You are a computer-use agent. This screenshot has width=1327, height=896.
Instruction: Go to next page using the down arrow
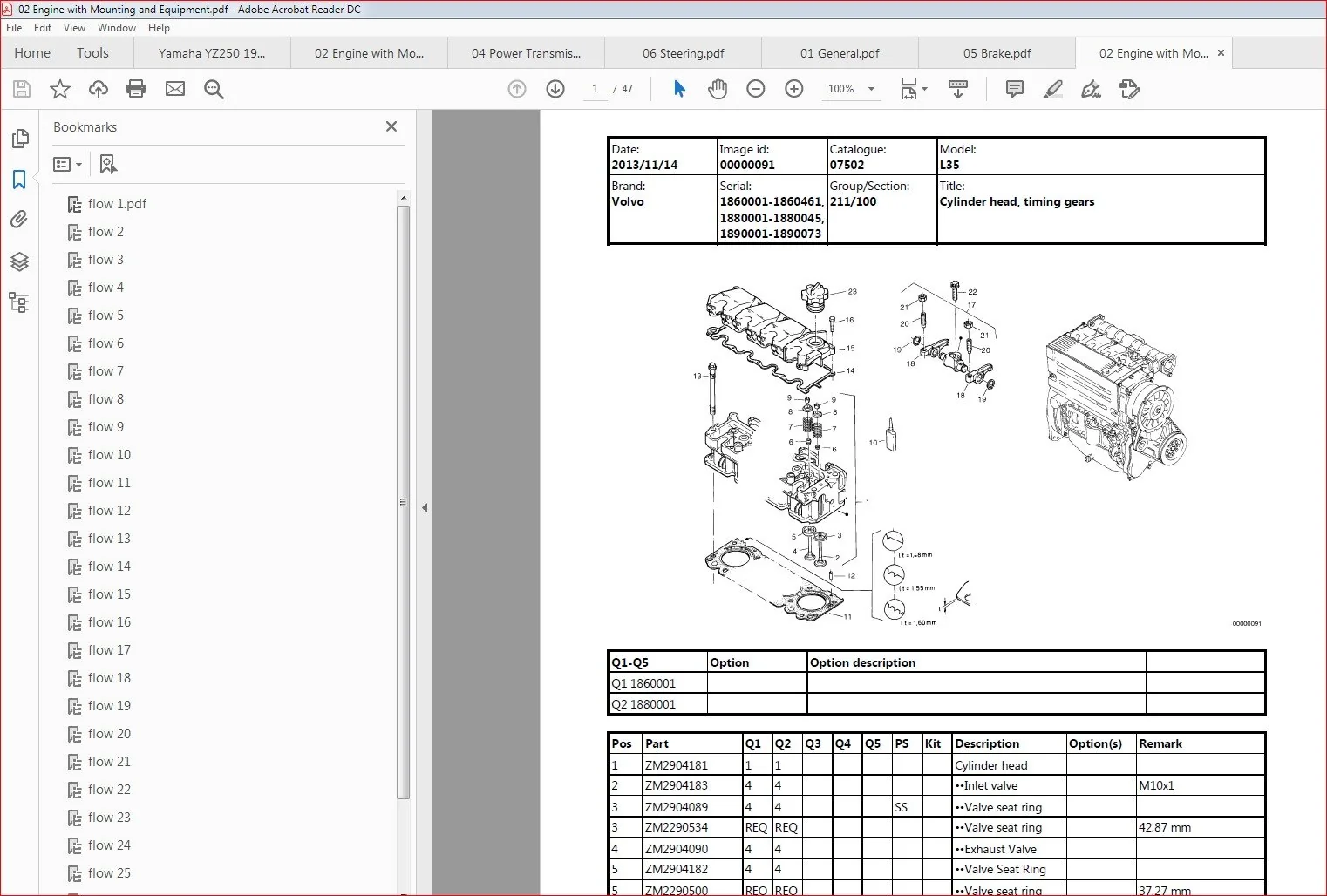[555, 89]
